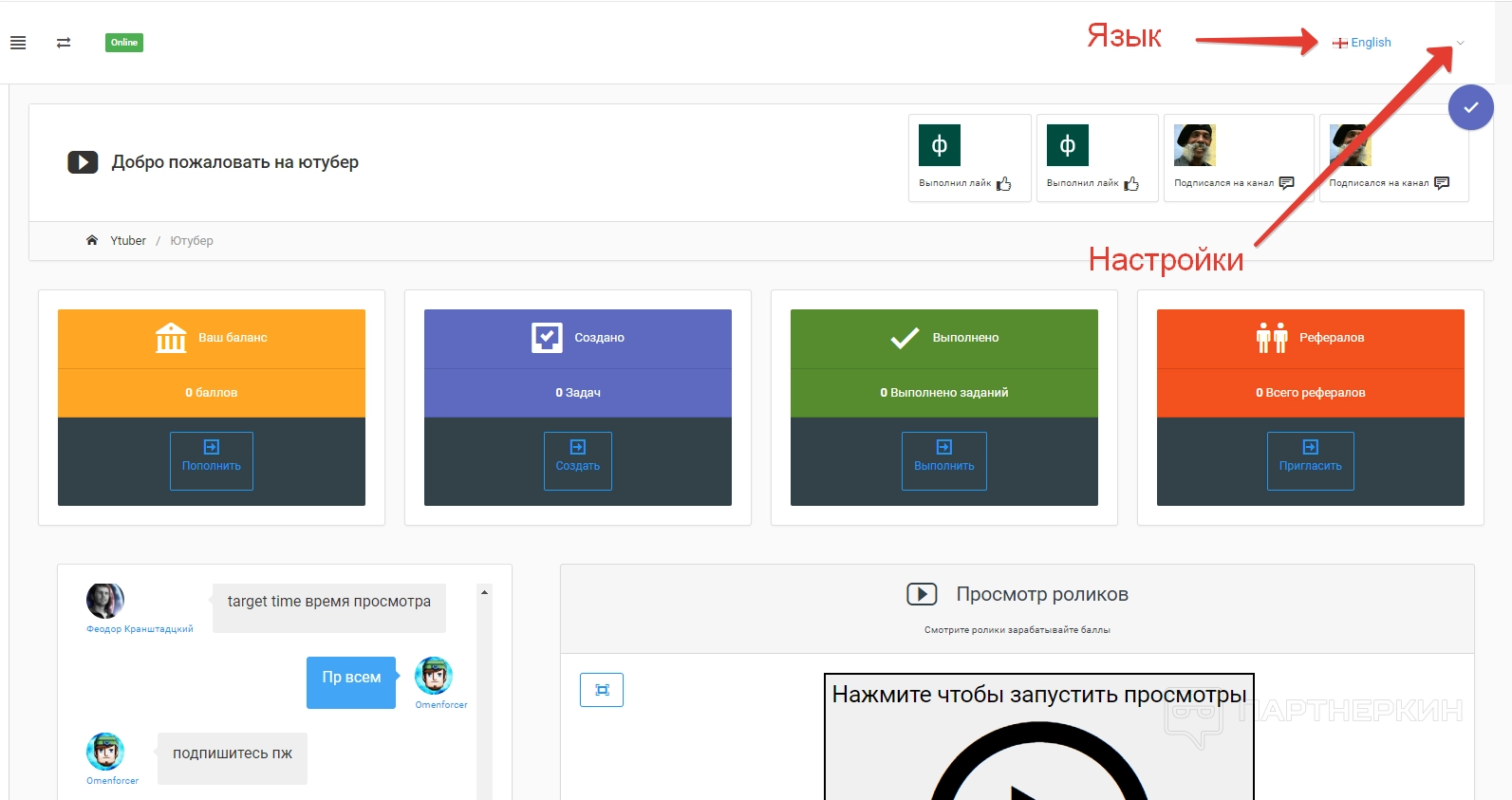
Task: Open Феодор Кранштадцкий's avatar in chat
Action: (105, 602)
